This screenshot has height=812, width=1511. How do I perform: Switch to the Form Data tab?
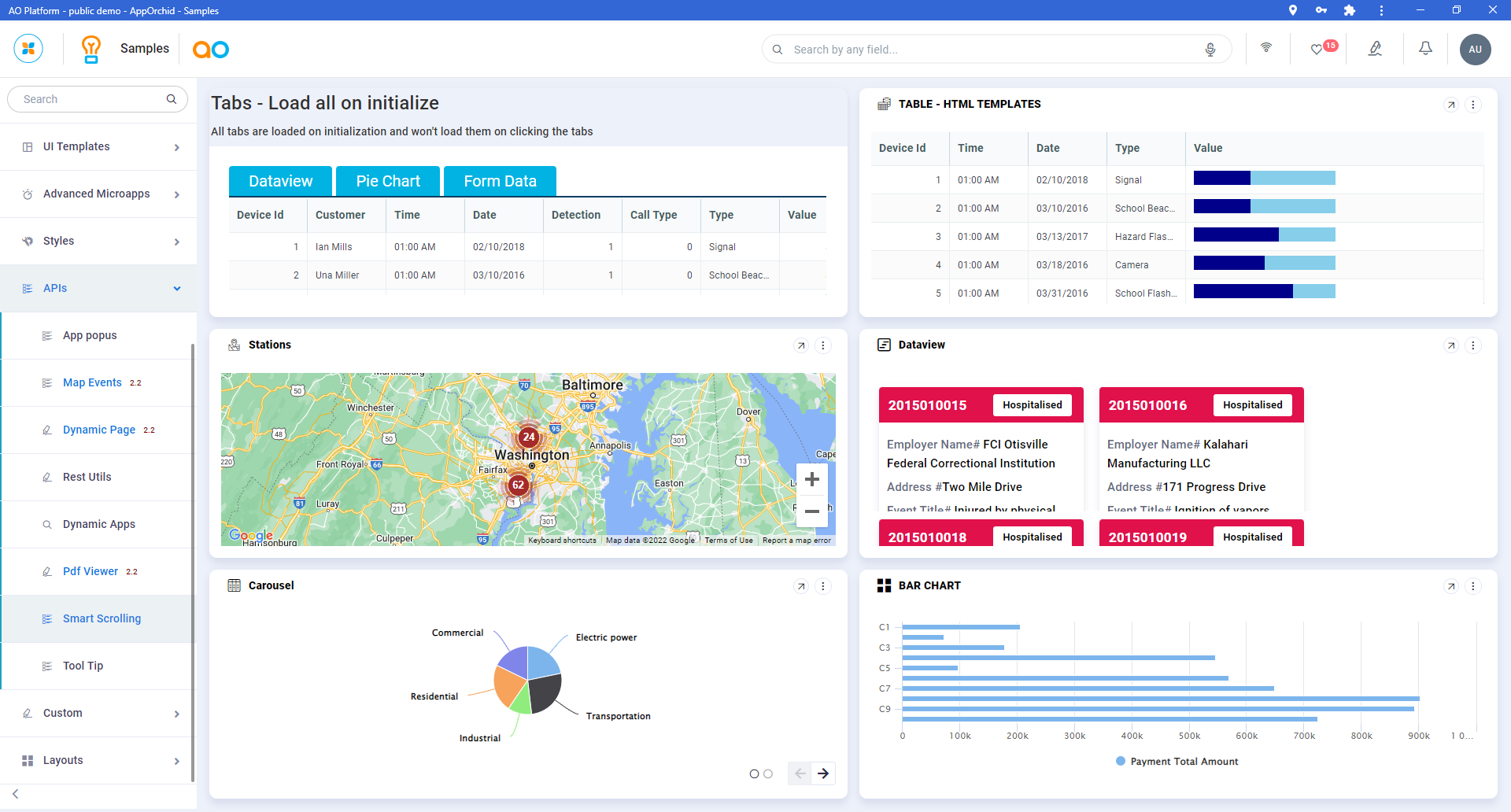[500, 181]
